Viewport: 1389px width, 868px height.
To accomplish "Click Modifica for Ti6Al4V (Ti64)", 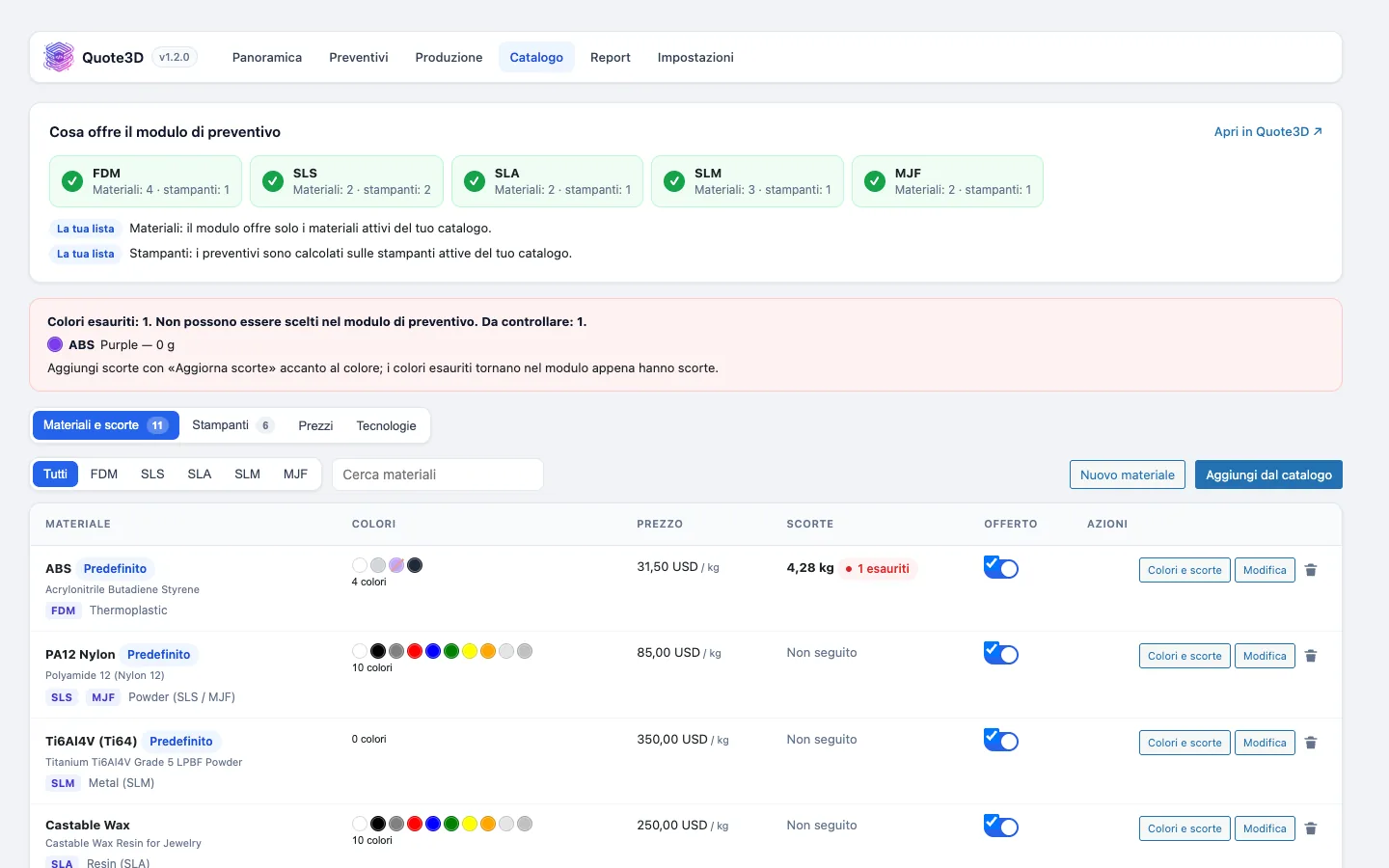I will pos(1265,743).
